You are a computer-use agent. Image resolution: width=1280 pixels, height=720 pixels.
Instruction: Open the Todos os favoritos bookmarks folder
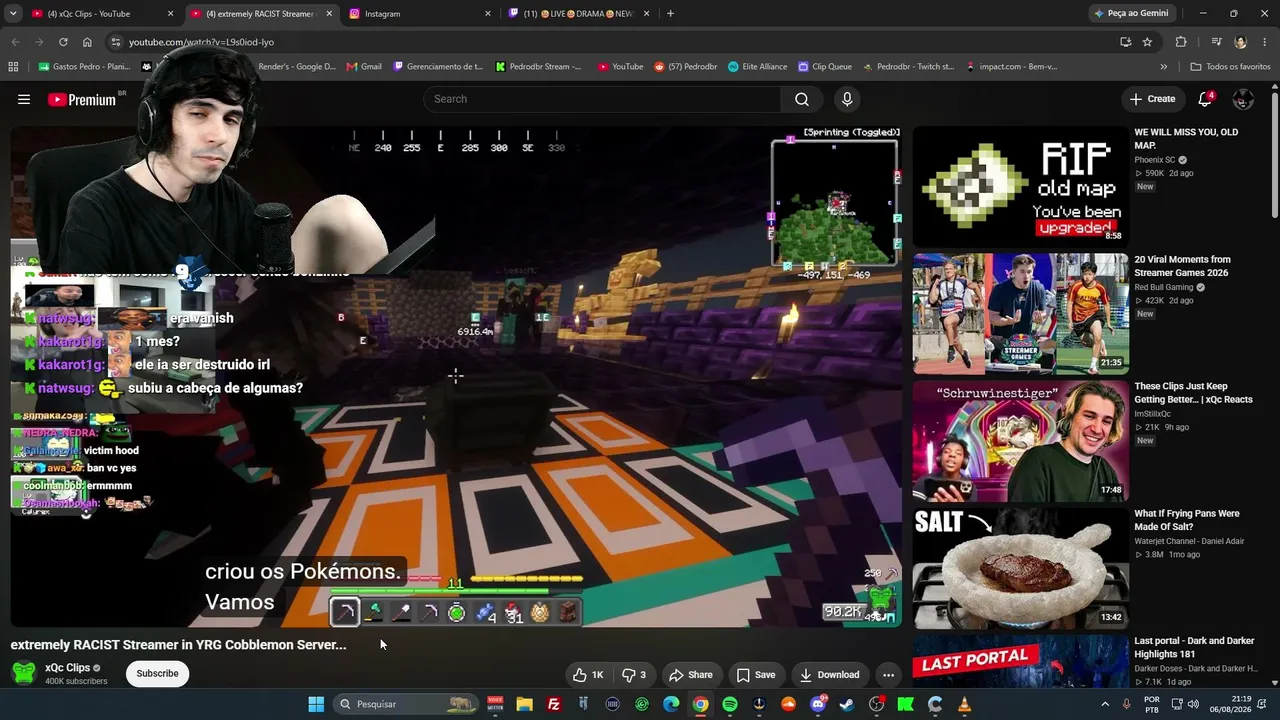[1230, 67]
